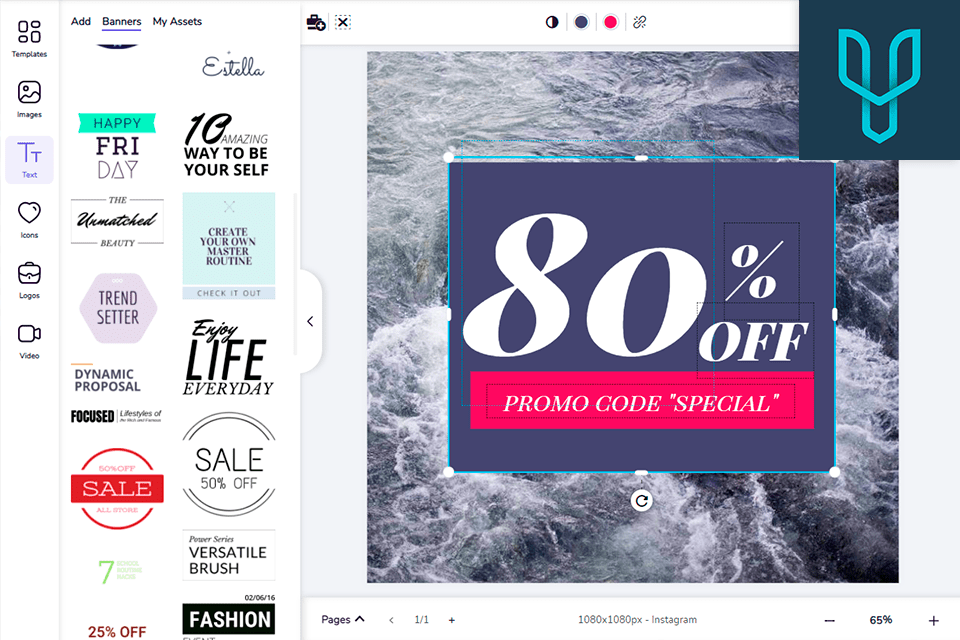Image resolution: width=960 pixels, height=640 pixels.
Task: Select the red SALE banner thumbnail
Action: point(117,488)
